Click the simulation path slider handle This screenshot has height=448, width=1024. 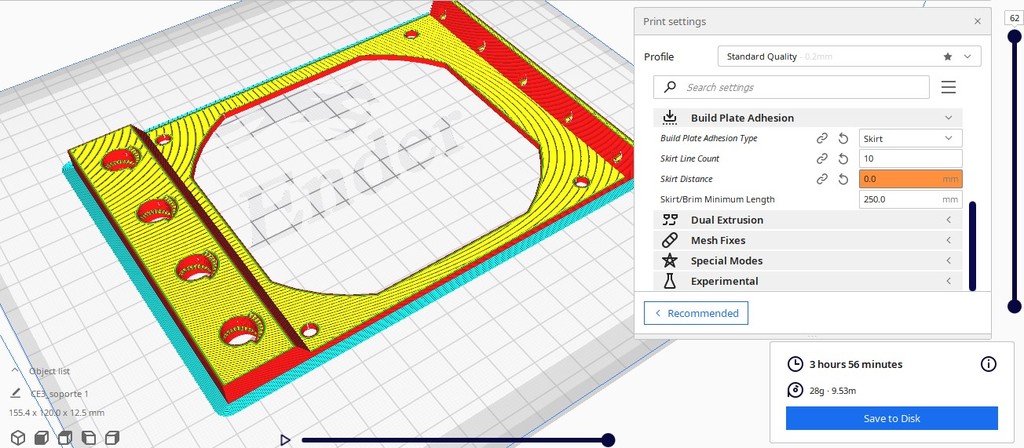click(608, 440)
